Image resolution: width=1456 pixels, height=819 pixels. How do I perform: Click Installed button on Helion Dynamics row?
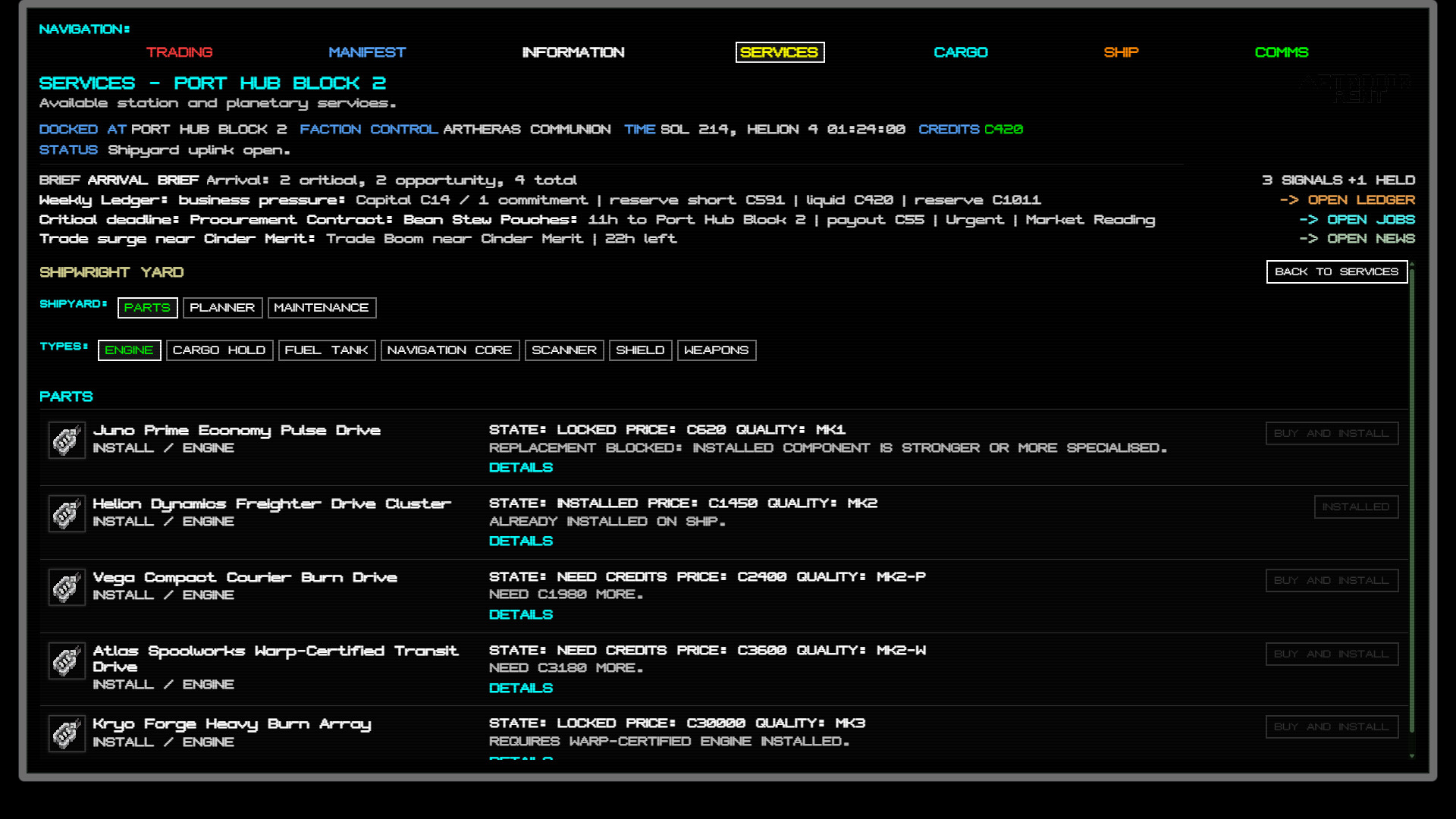[x=1356, y=507]
